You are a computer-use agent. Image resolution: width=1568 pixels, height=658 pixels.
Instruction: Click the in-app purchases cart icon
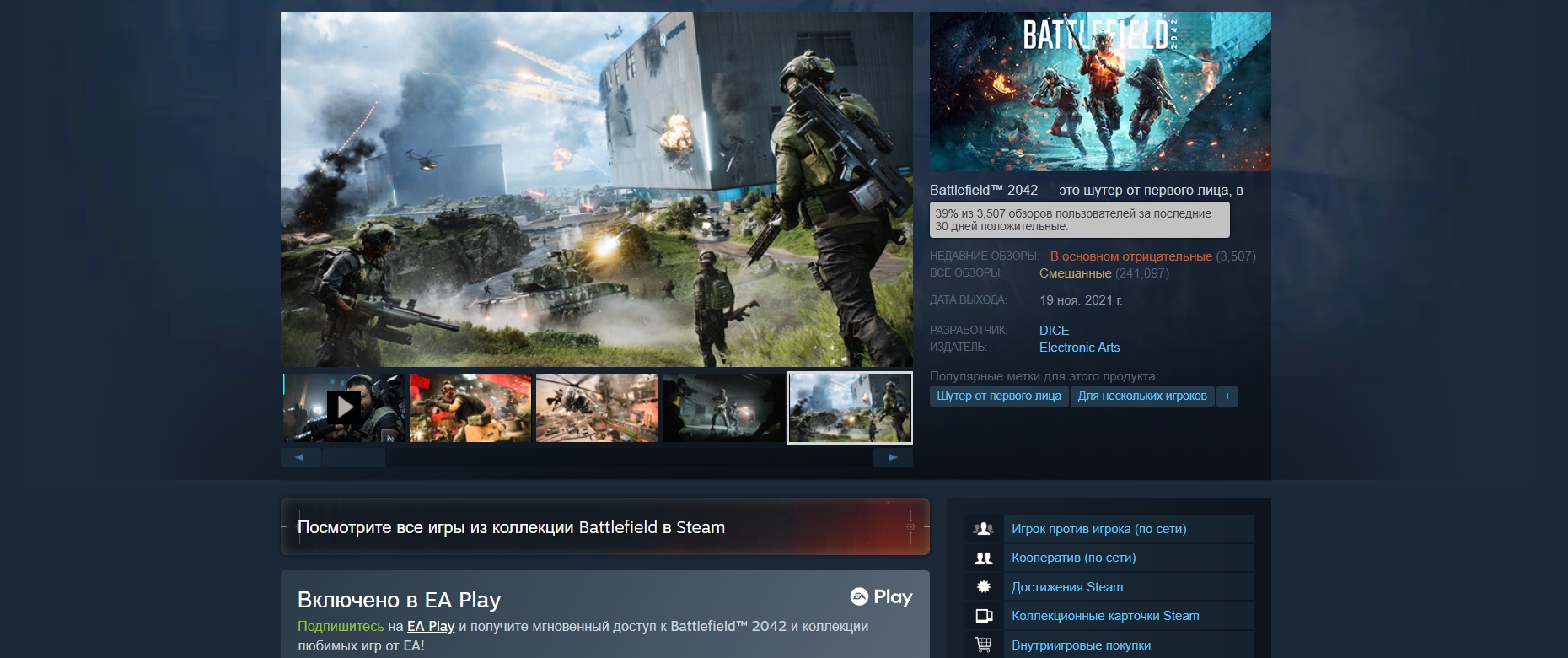click(983, 645)
